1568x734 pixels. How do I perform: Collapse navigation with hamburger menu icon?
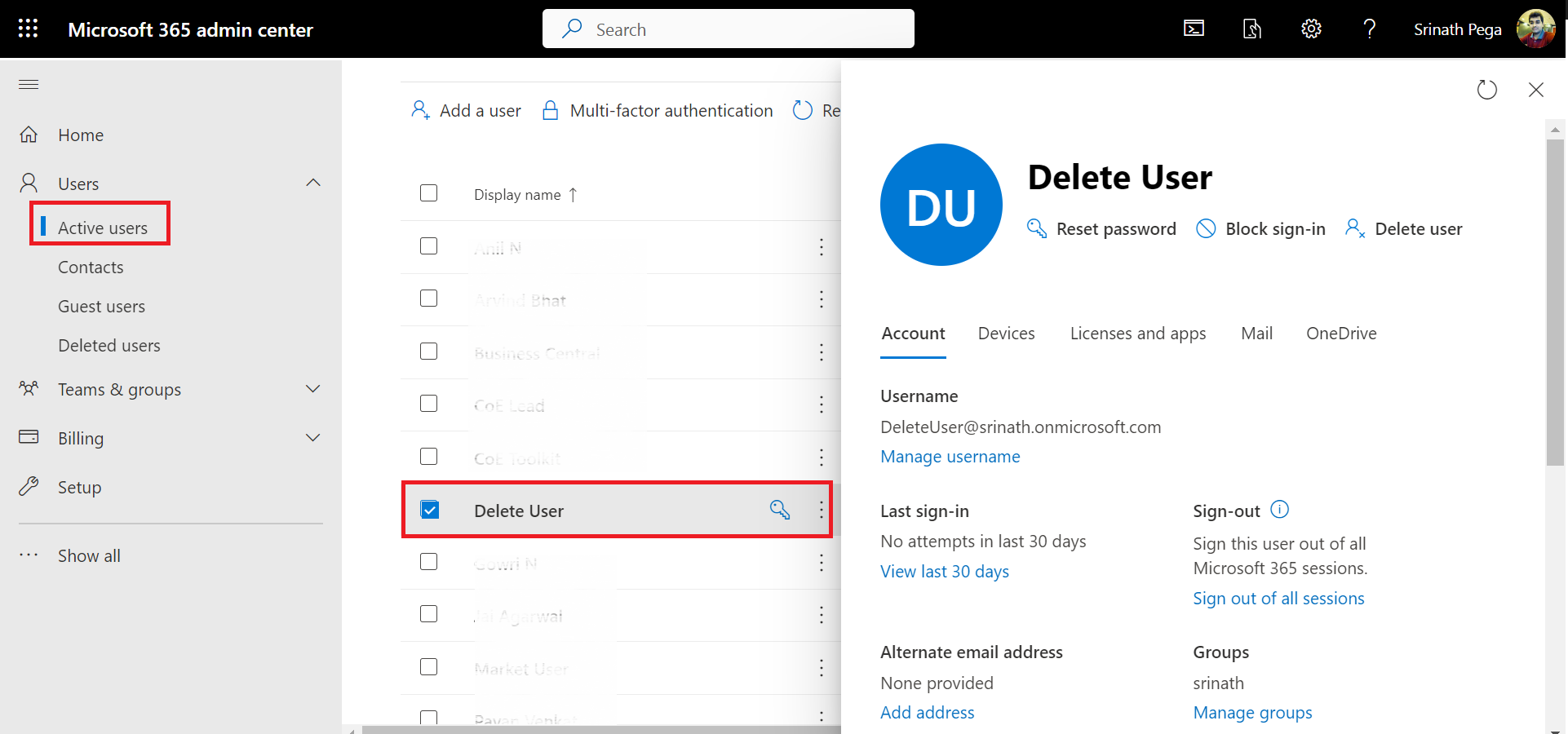[29, 85]
